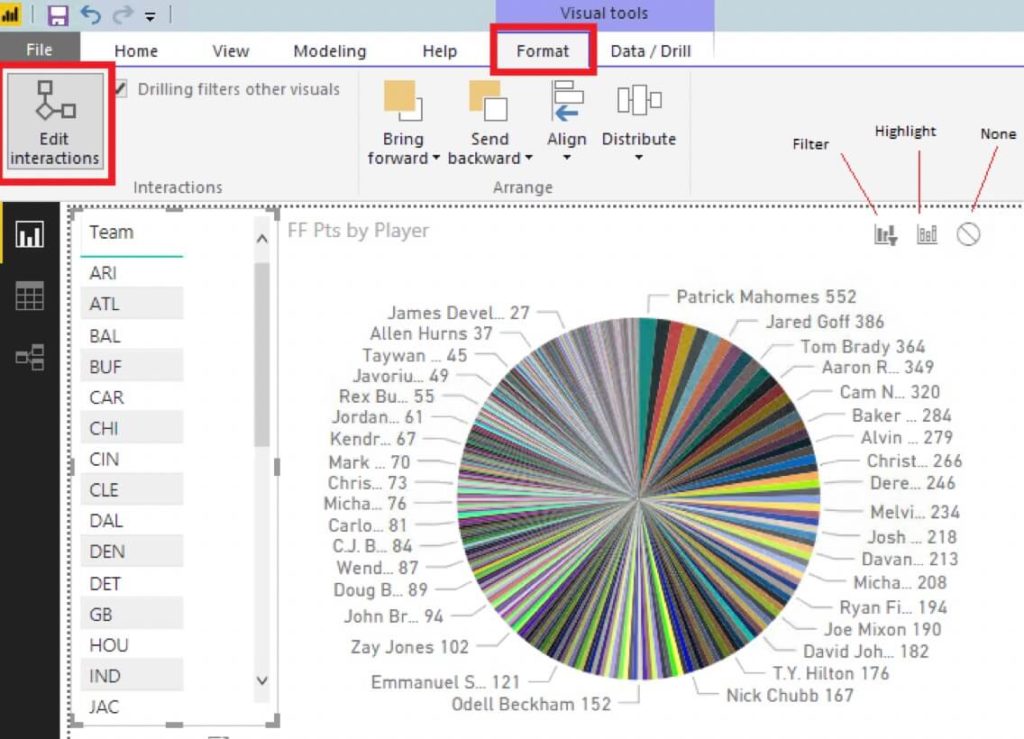Select ARI in the Team slicer
Image resolution: width=1024 pixels, height=739 pixels.
(131, 273)
